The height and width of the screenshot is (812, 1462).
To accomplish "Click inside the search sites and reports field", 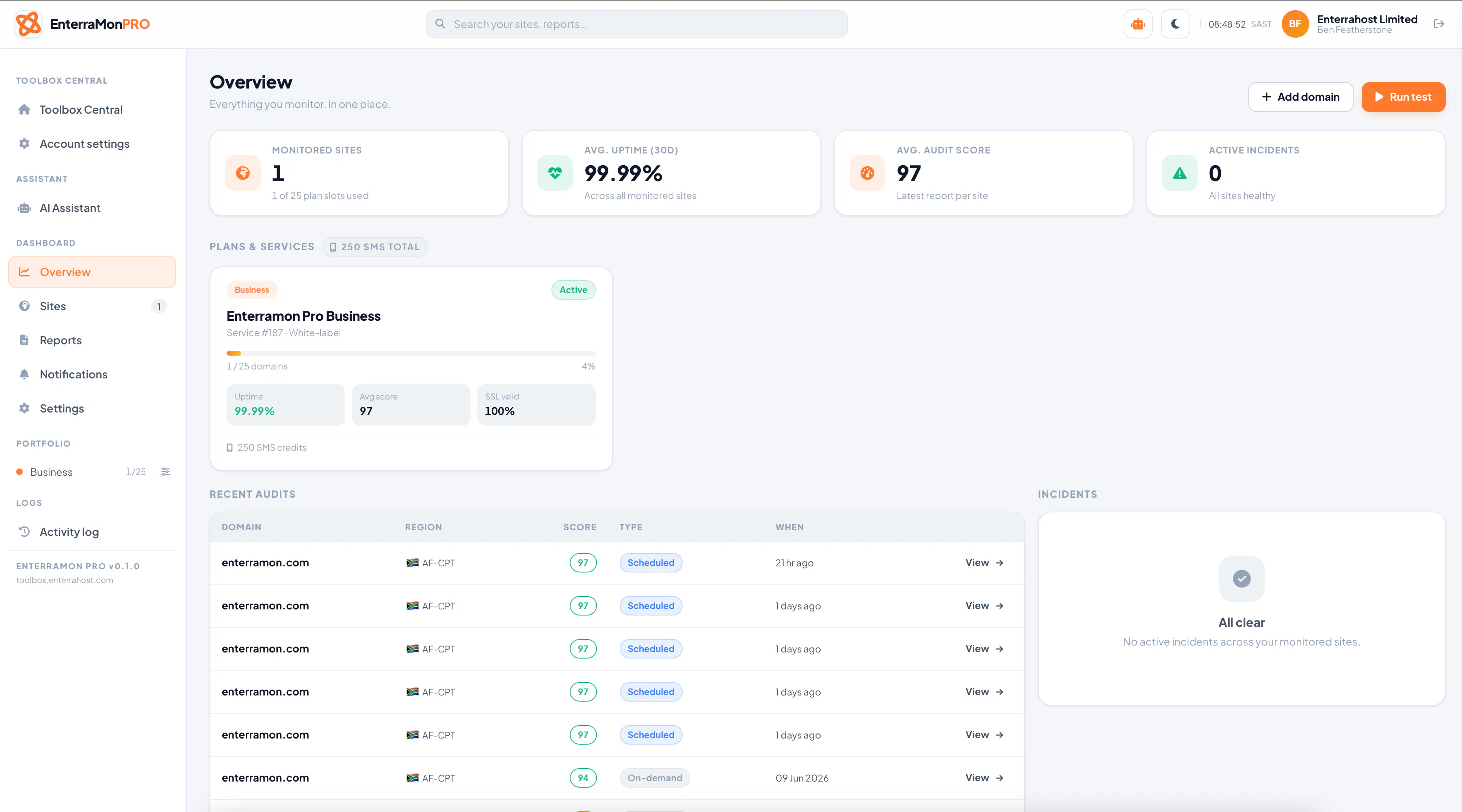I will coord(637,24).
